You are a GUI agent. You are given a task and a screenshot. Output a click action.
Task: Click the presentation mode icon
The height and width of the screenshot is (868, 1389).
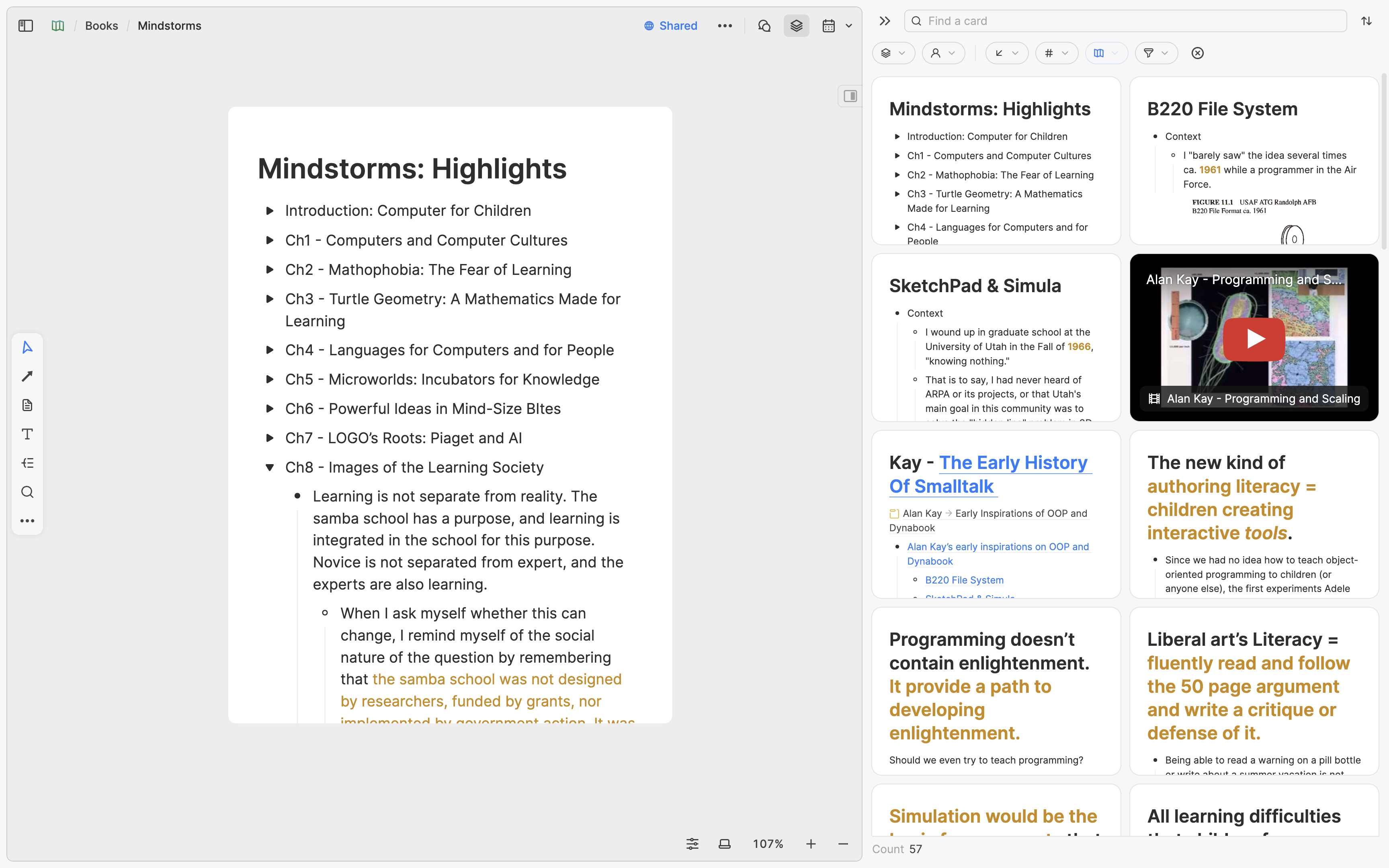tap(724, 844)
